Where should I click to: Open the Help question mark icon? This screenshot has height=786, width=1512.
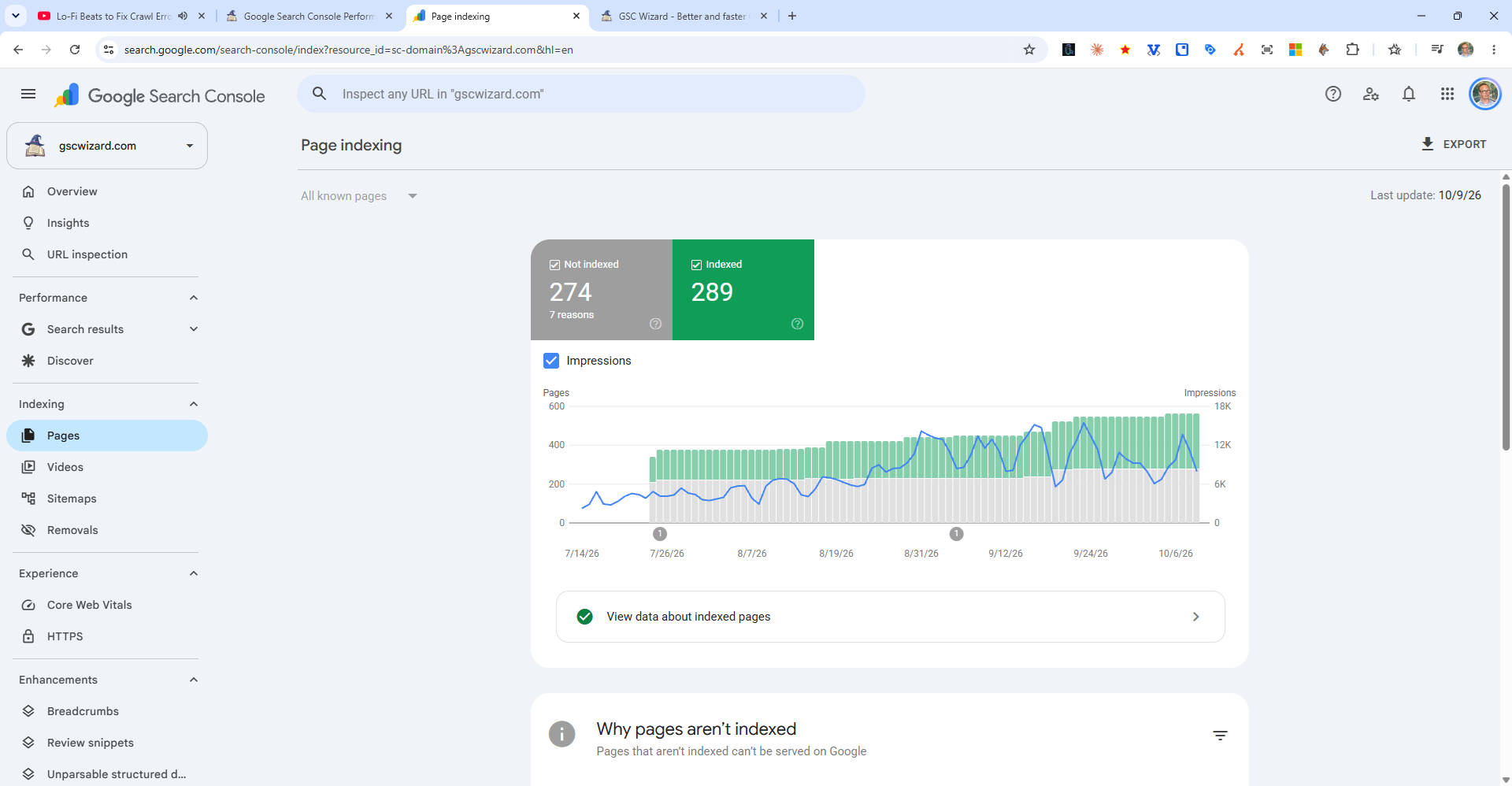[x=1333, y=95]
